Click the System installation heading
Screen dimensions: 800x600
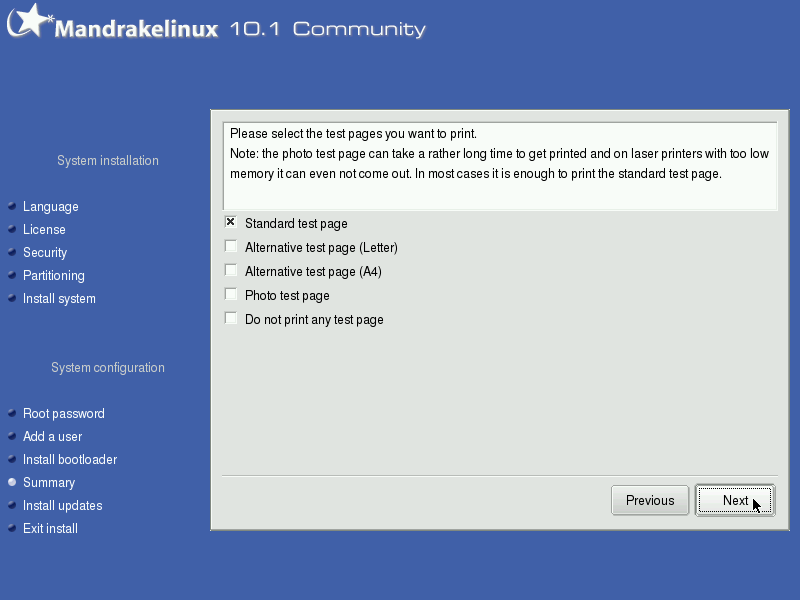click(108, 161)
